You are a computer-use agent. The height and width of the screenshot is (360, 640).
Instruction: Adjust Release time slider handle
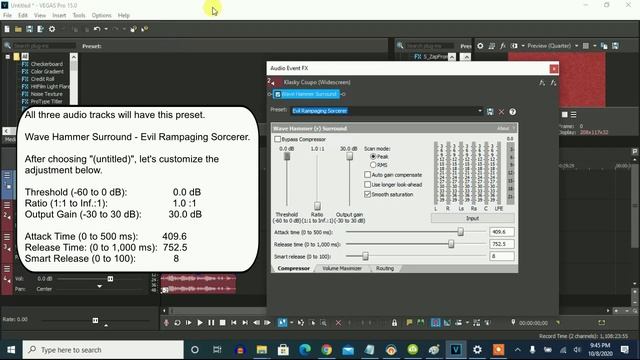[x=451, y=244]
